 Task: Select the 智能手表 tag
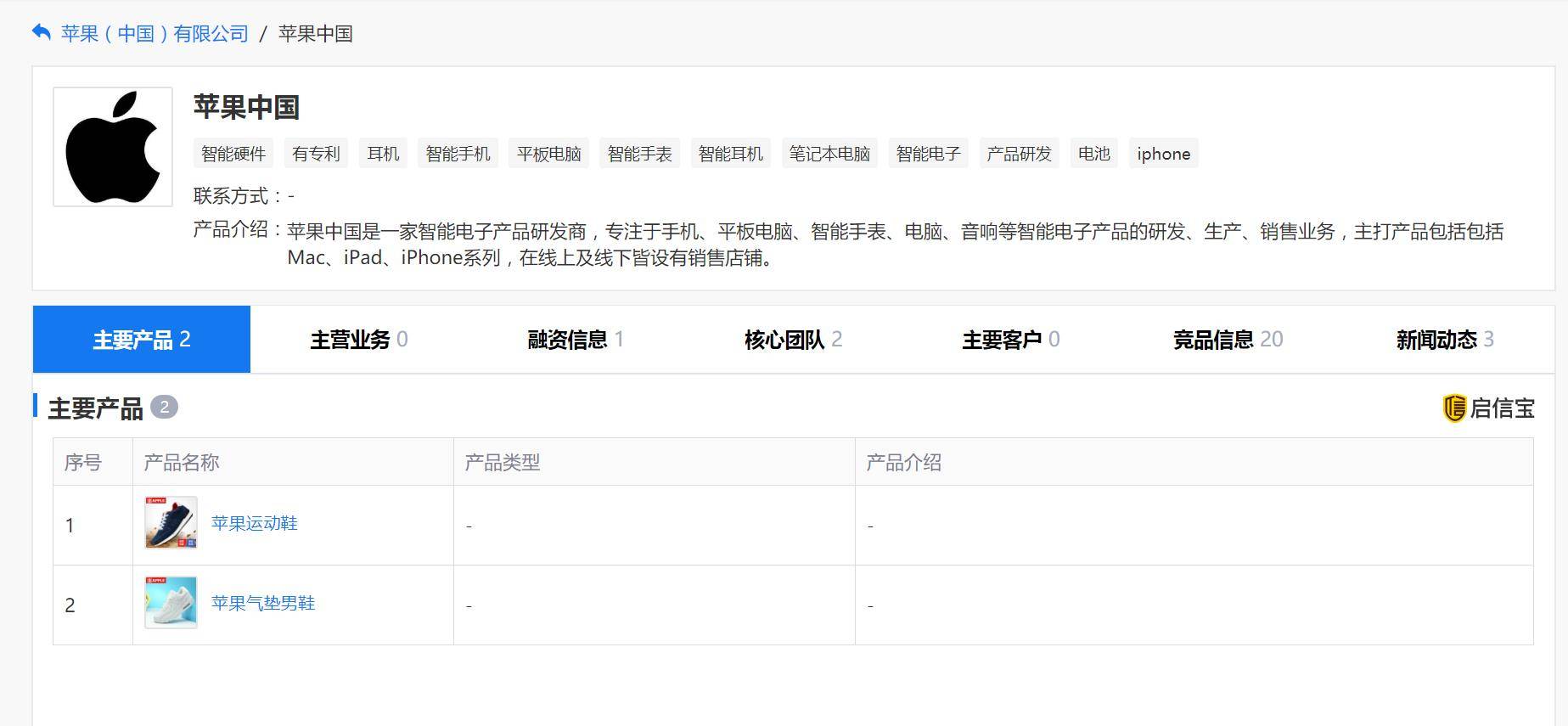click(639, 154)
